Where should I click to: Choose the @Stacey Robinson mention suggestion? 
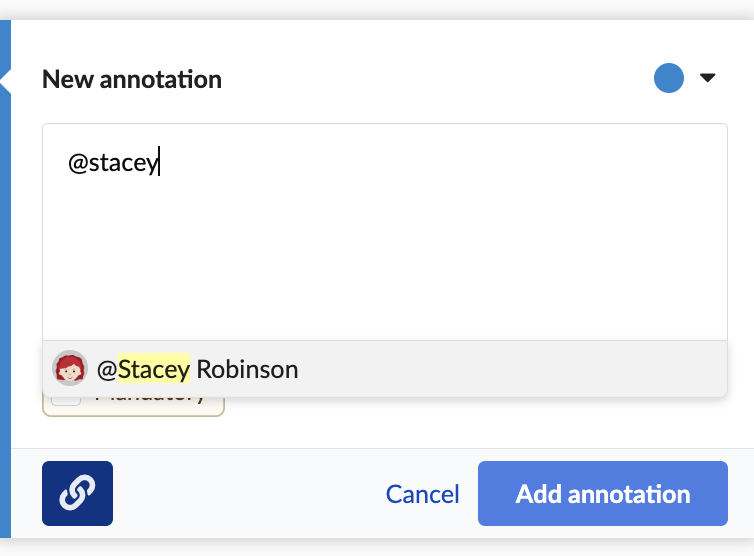click(x=385, y=369)
